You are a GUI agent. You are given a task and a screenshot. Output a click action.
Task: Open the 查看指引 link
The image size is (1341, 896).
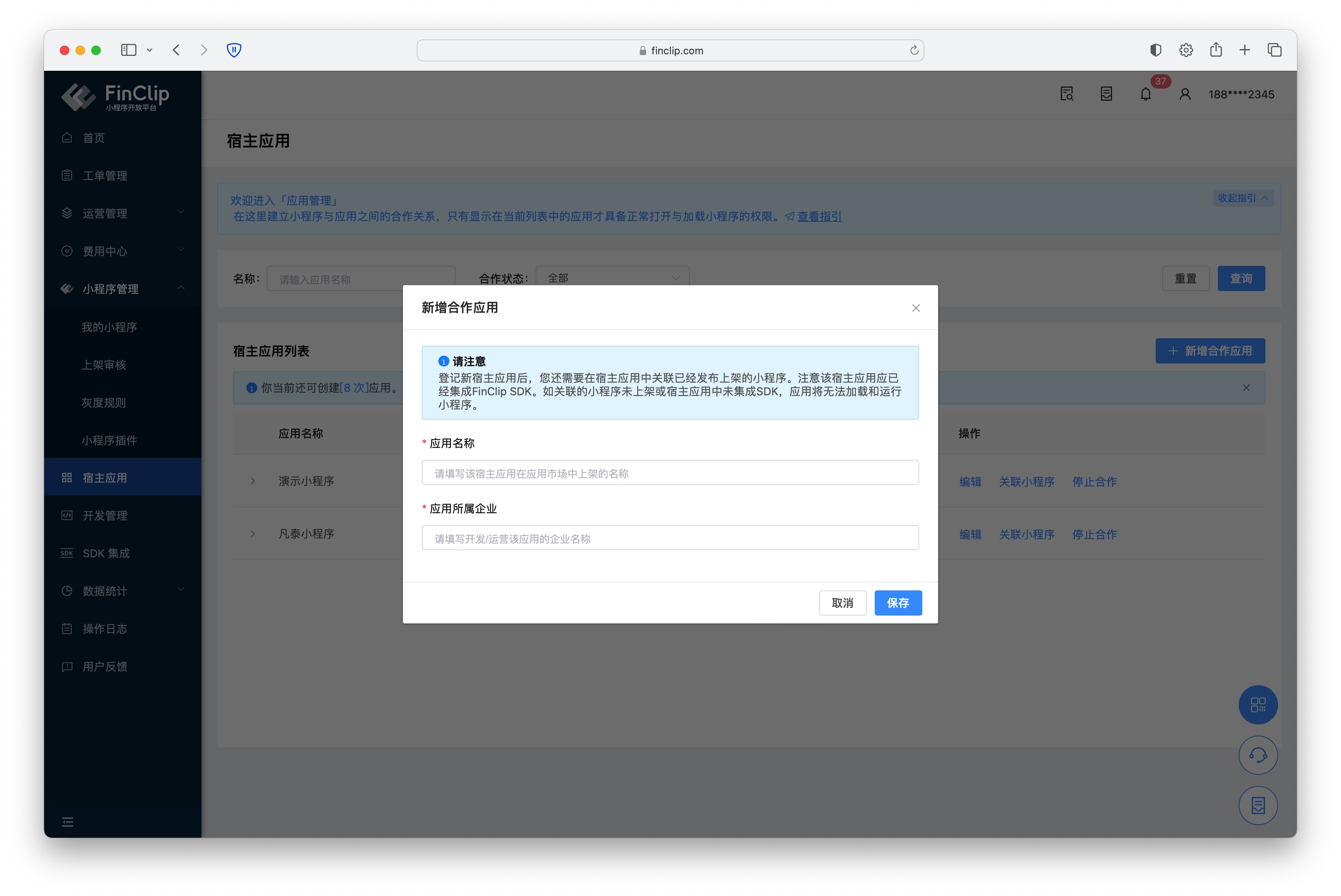[819, 217]
